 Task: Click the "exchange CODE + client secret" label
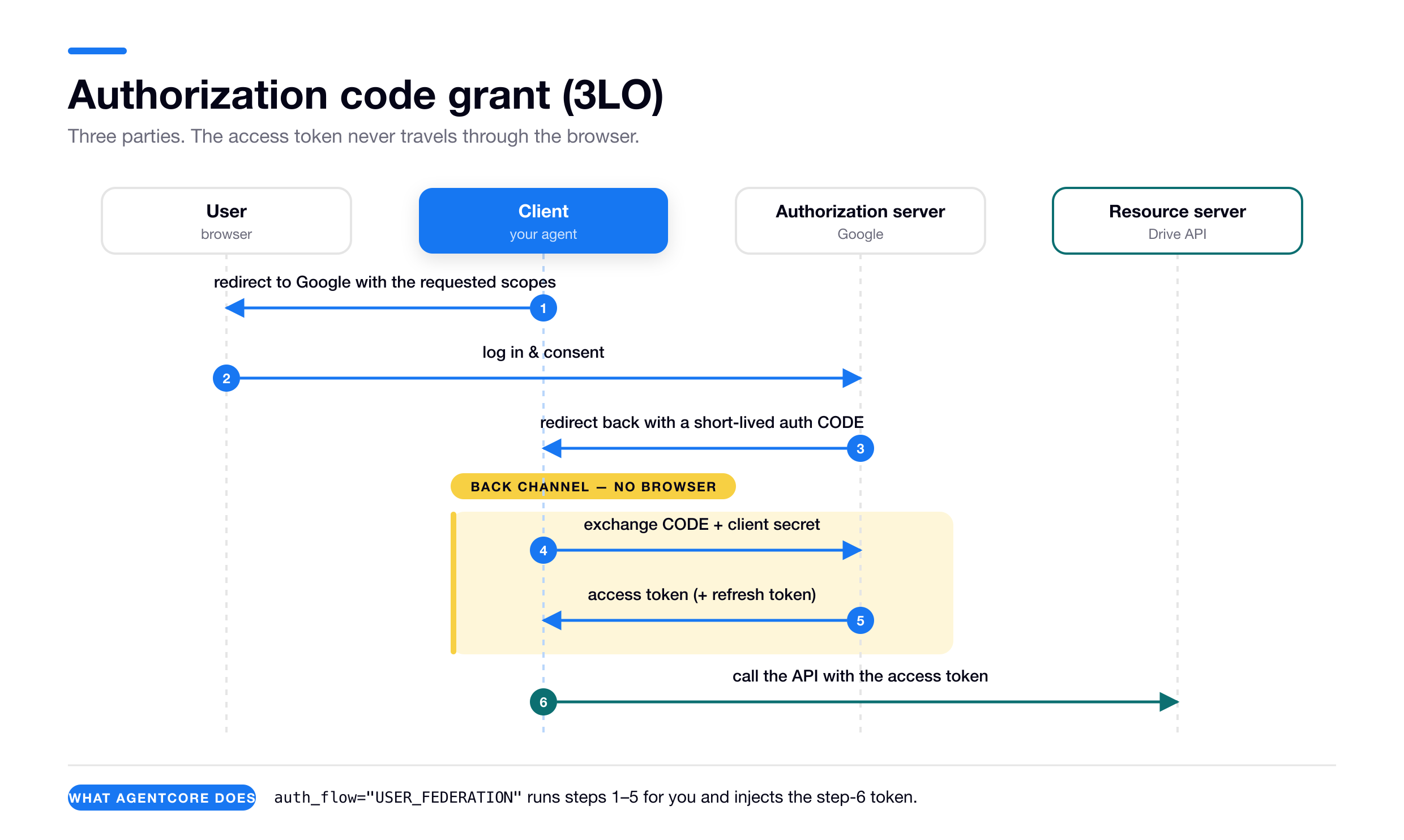click(x=702, y=524)
